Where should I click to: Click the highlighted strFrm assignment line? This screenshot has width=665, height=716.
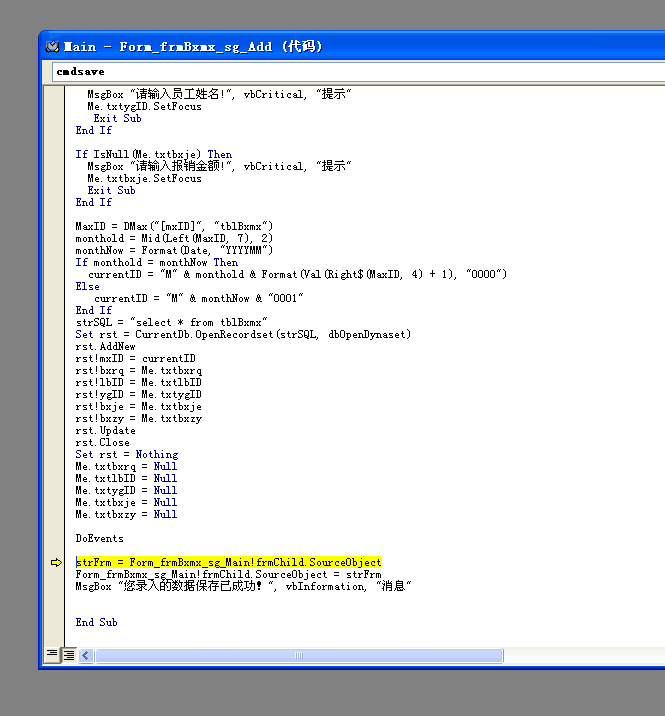click(228, 563)
